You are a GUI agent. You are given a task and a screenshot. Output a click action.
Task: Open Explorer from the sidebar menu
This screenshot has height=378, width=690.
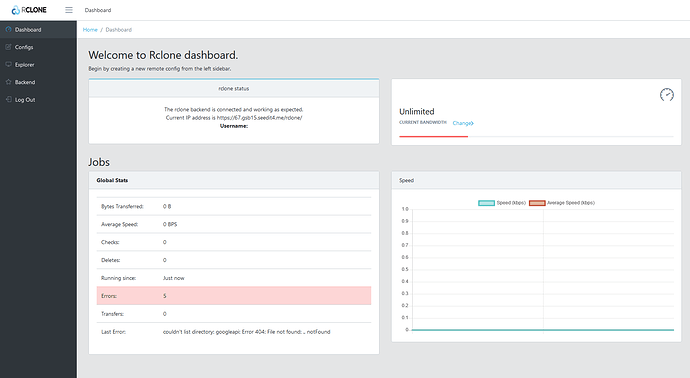tap(38, 65)
